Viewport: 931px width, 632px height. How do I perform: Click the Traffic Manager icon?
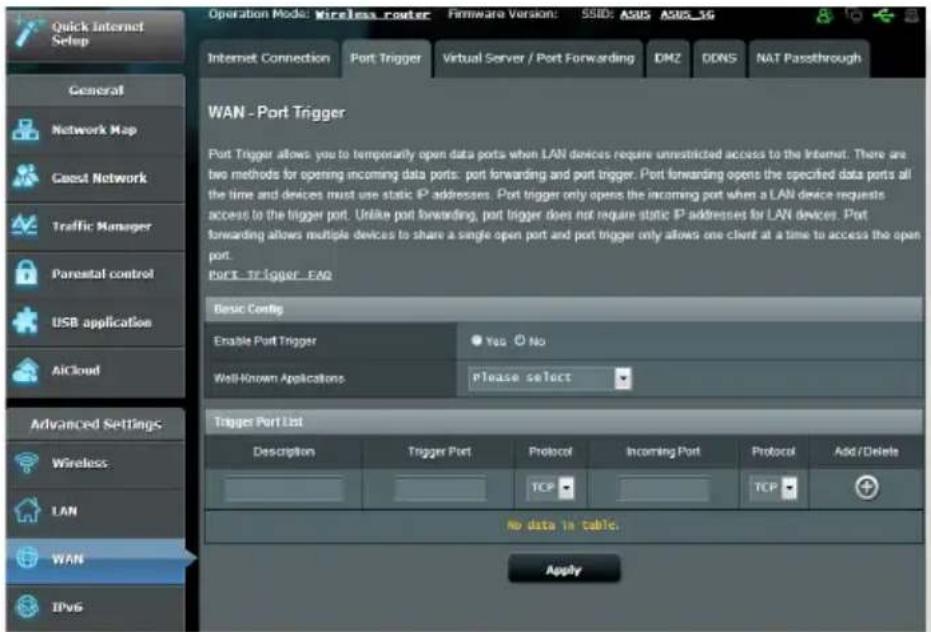pyautogui.click(x=26, y=226)
